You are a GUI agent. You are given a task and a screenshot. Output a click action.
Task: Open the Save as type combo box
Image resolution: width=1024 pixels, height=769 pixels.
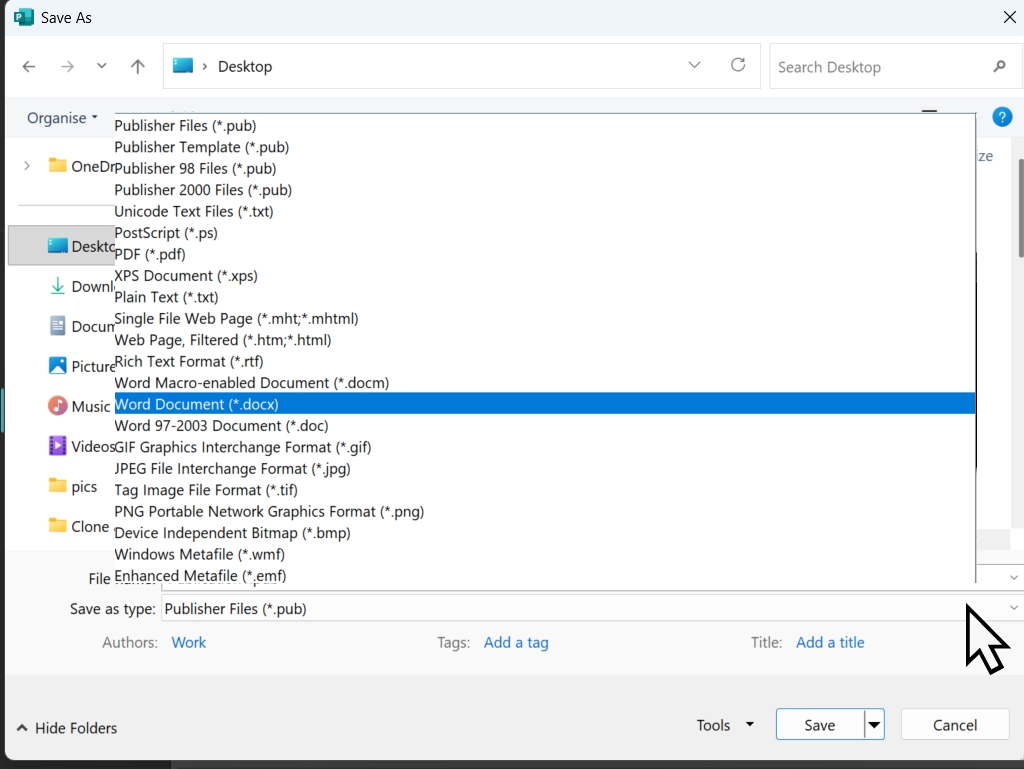(x=591, y=608)
